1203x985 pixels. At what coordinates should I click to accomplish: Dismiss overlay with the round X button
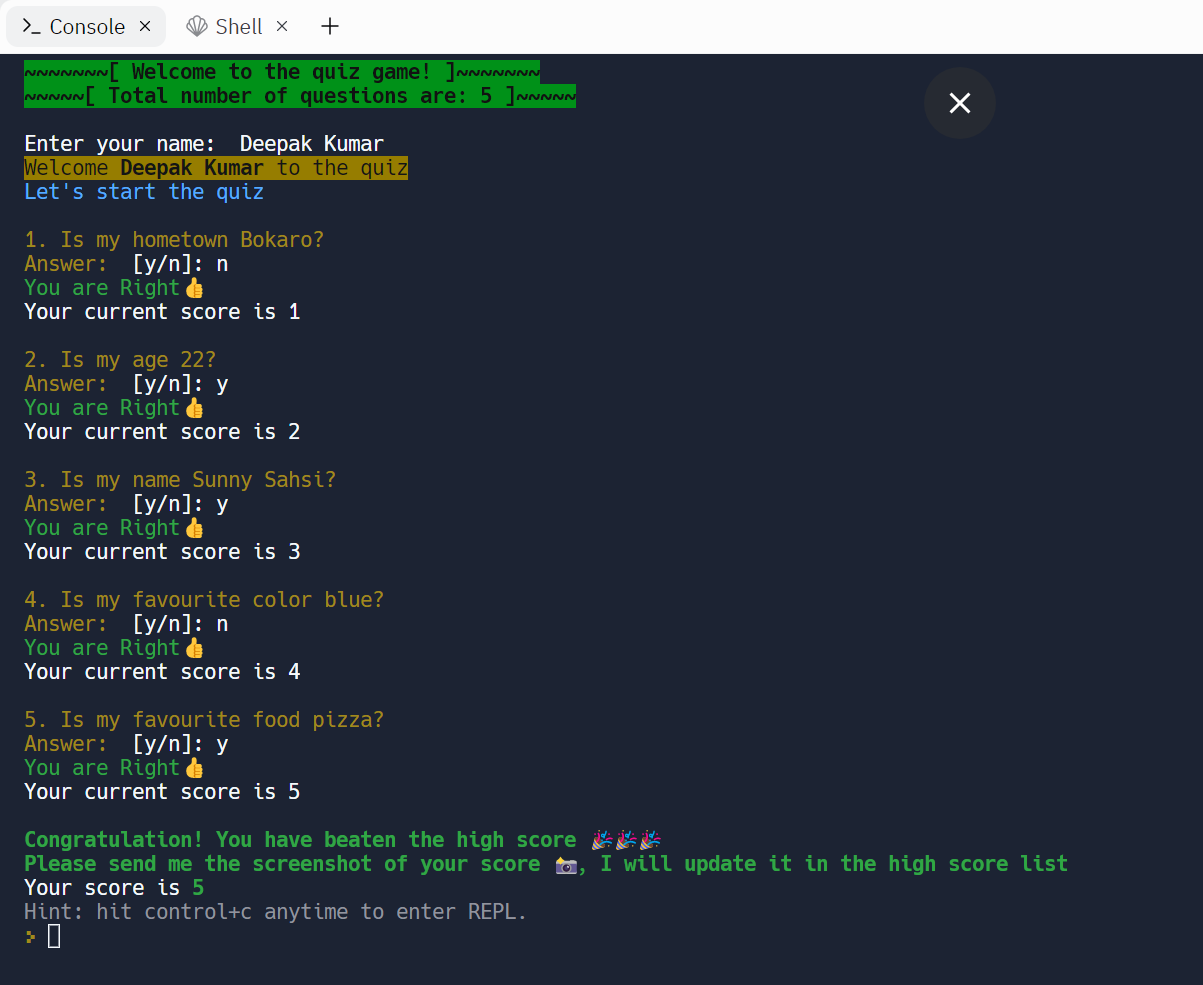click(959, 103)
